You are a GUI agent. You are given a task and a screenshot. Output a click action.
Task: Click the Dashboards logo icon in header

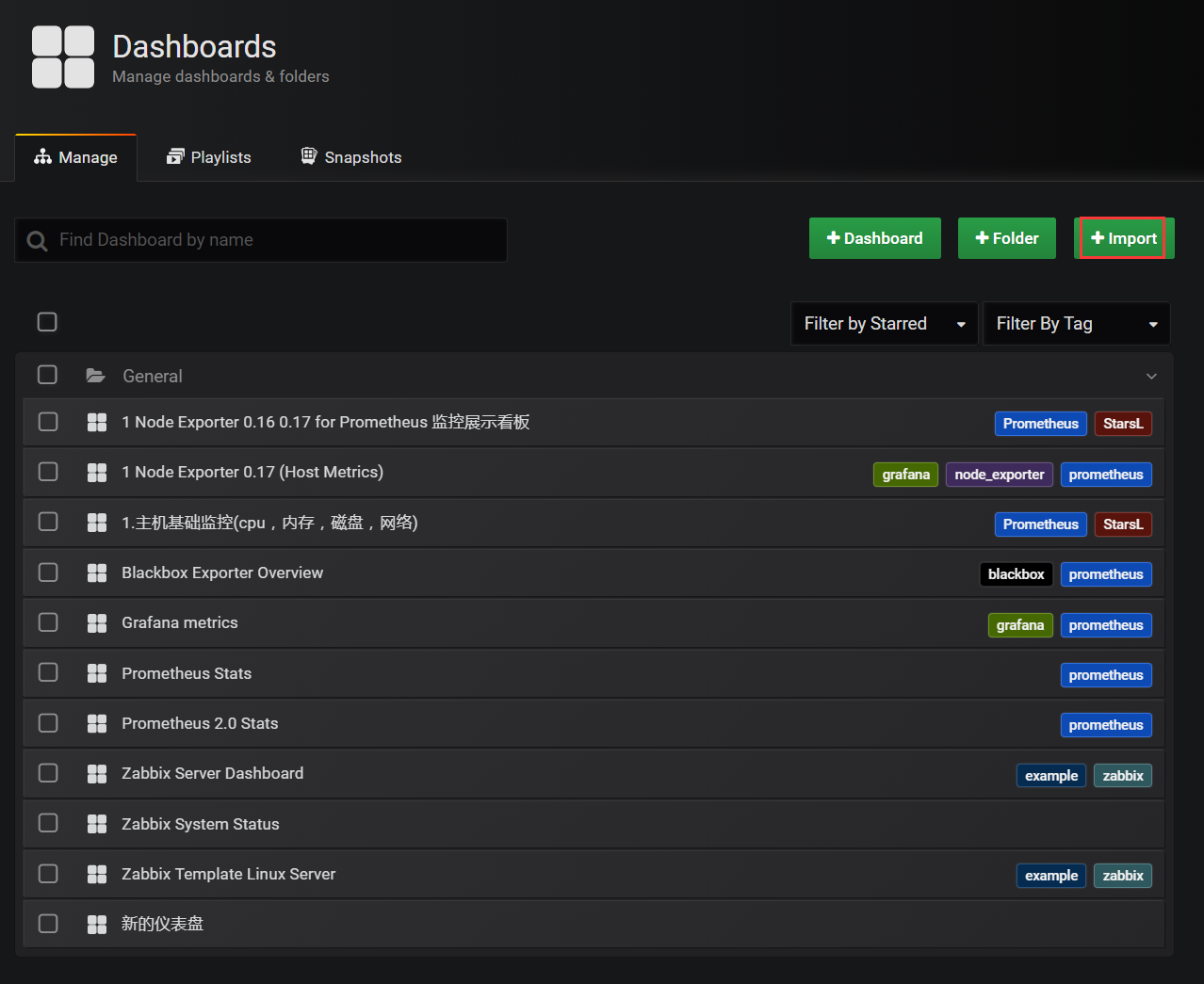[x=63, y=56]
